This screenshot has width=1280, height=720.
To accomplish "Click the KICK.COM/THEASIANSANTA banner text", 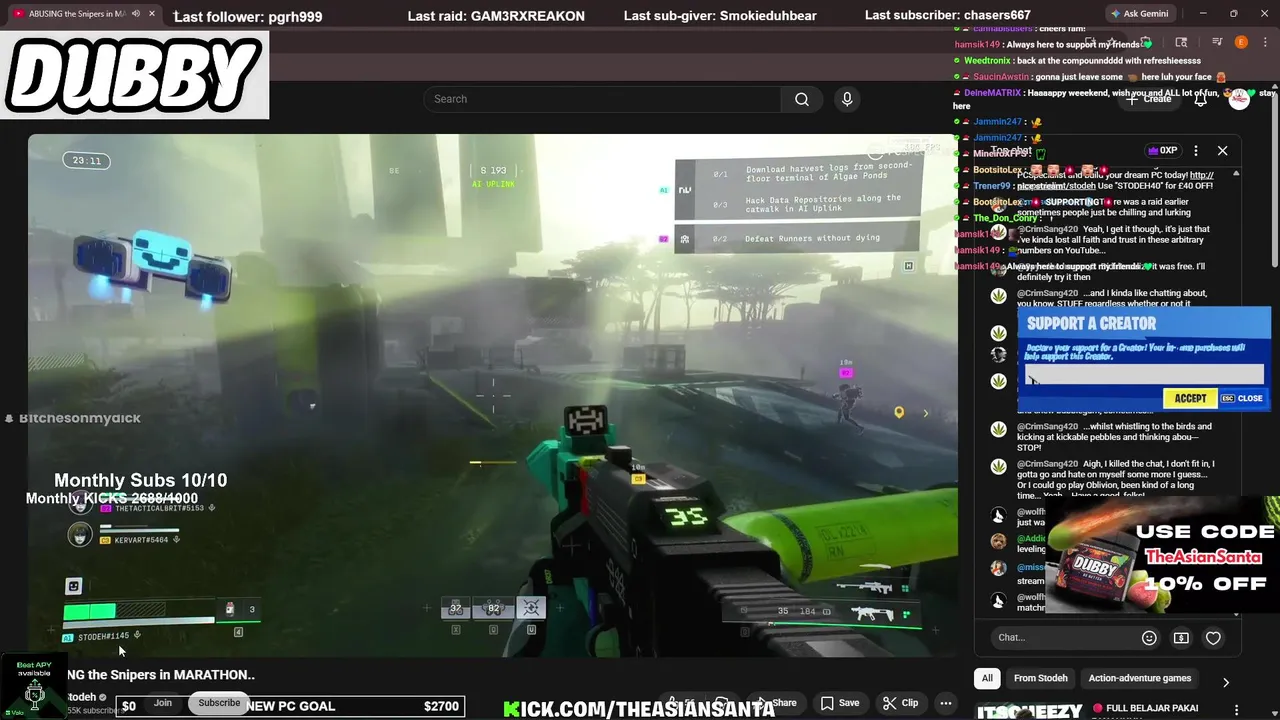I will pos(639,709).
